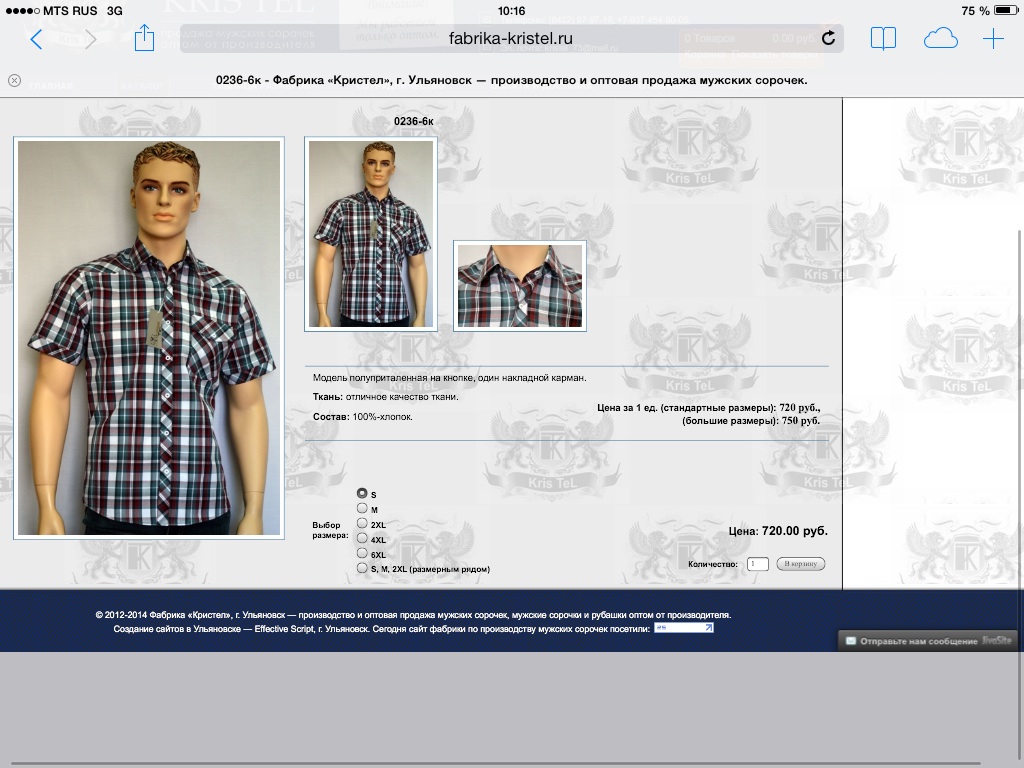Viewport: 1024px width, 768px height.
Task: Select size M radio button
Action: (x=362, y=508)
